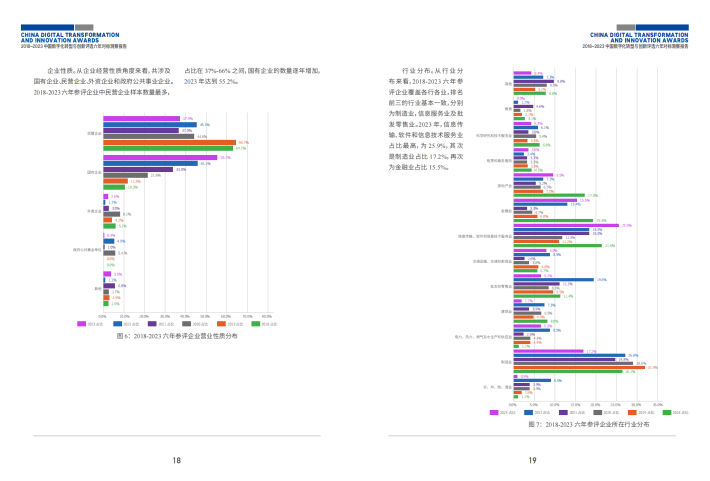Click the magenta 2023 legend swatch in Figure 6
Viewport: 710px width, 481px height.
coord(84,324)
